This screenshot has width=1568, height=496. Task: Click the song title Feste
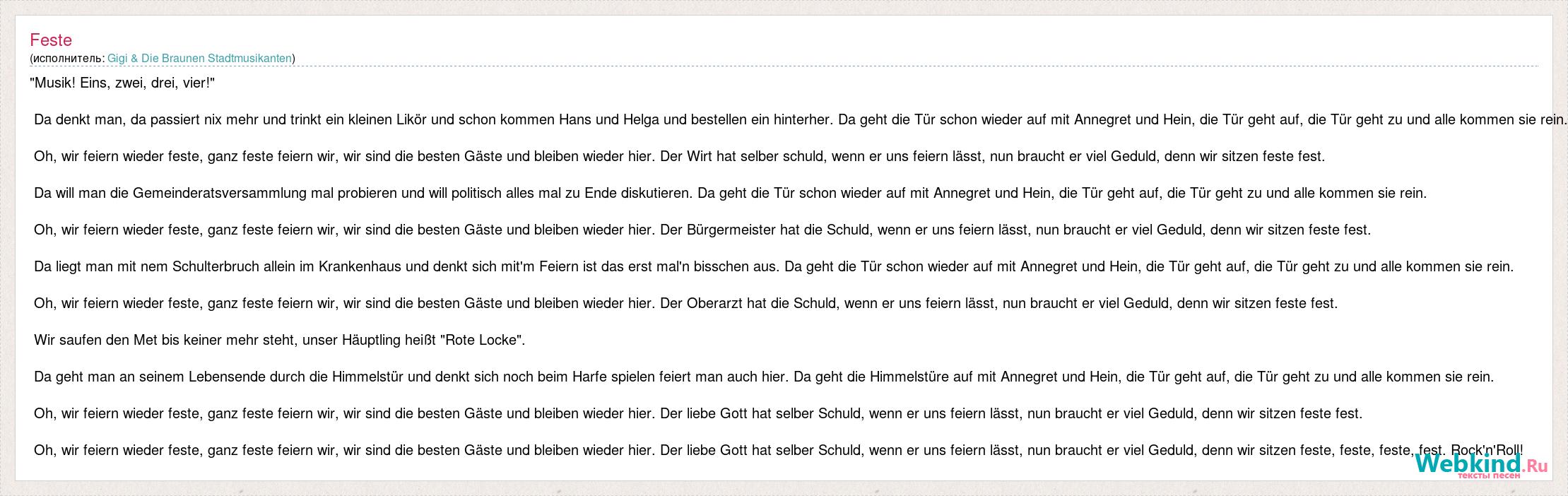pyautogui.click(x=51, y=40)
